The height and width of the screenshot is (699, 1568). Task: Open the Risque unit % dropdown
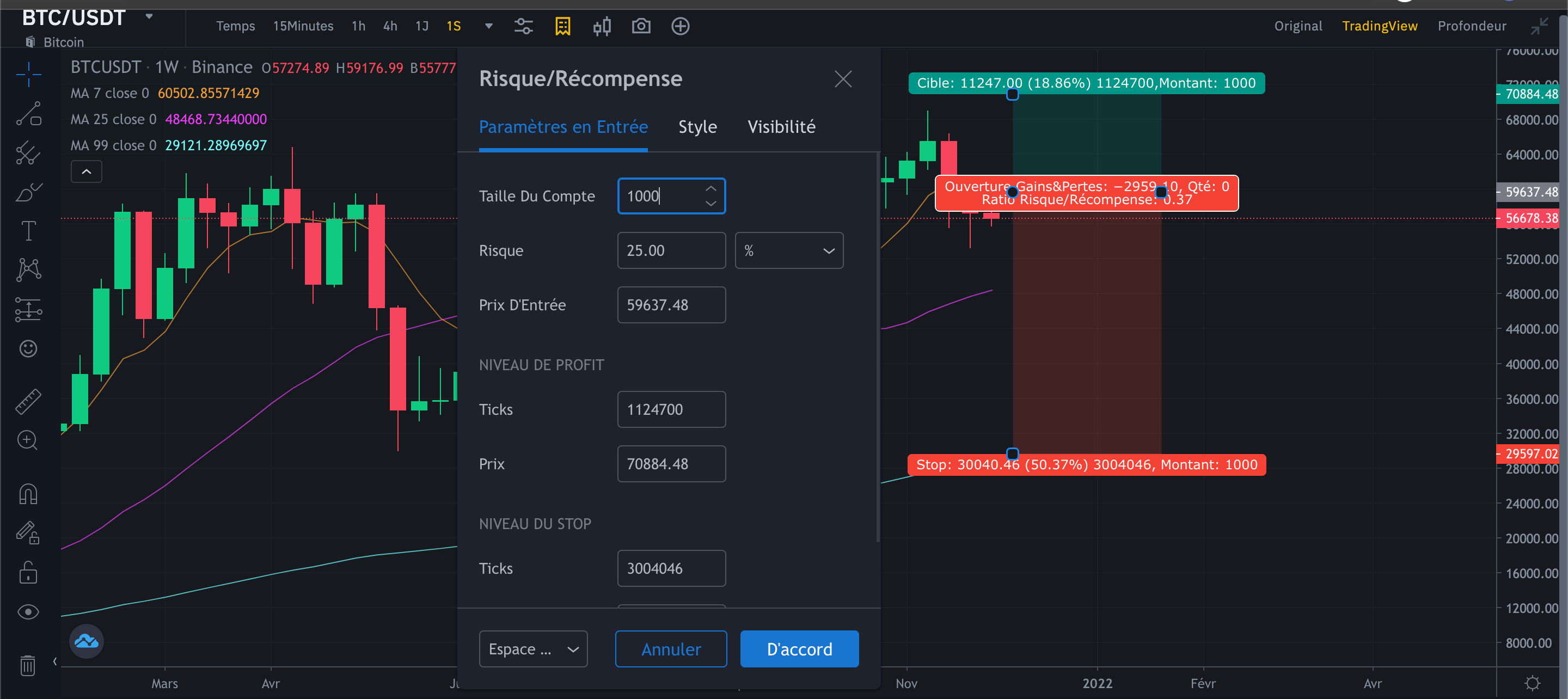coord(789,251)
